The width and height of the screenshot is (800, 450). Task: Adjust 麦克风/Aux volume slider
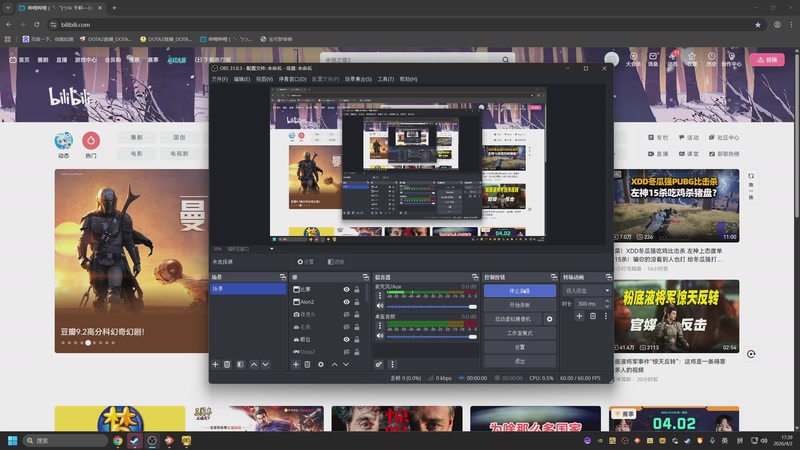[x=432, y=307]
